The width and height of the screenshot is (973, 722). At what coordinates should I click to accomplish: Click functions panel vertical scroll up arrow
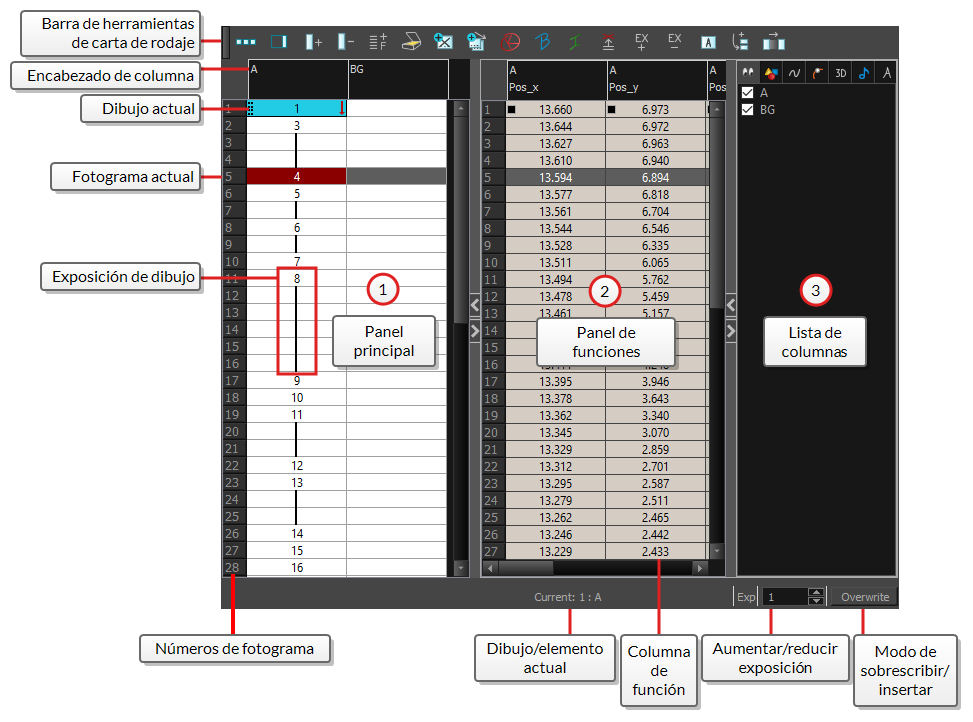tap(717, 110)
